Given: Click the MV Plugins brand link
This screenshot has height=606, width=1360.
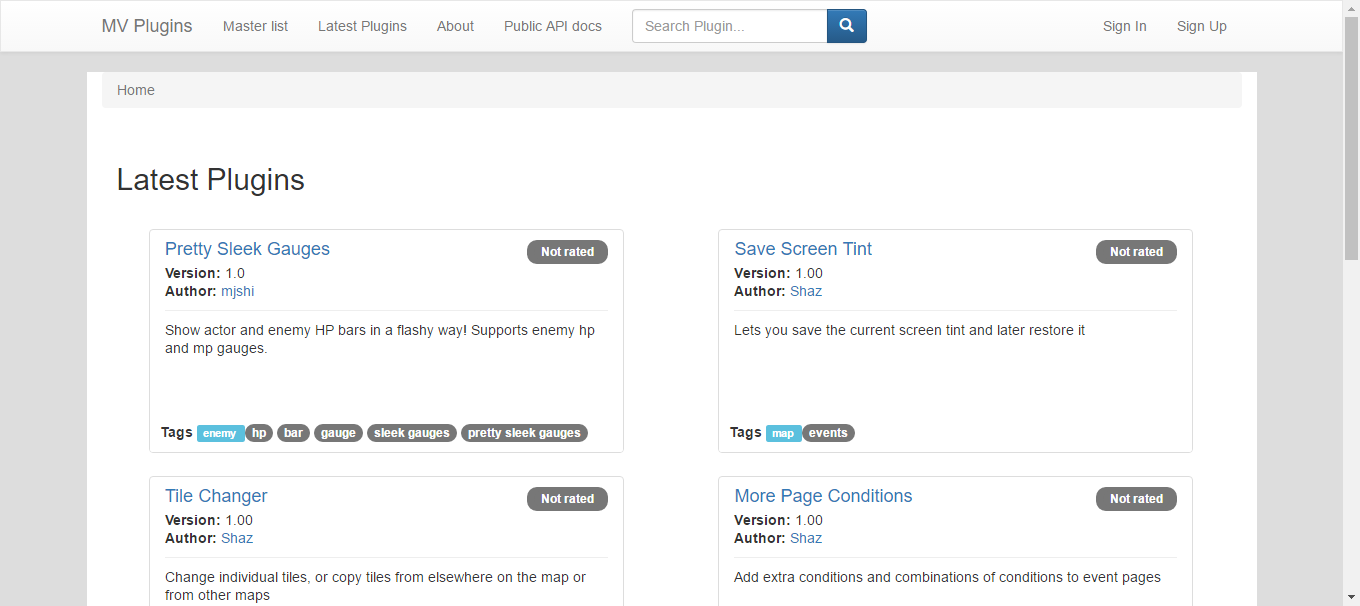Looking at the screenshot, I should [x=147, y=26].
